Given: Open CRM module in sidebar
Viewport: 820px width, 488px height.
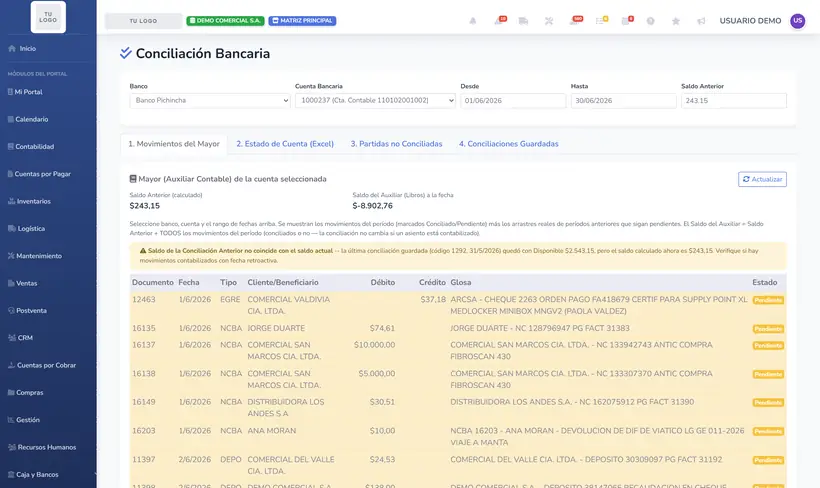Looking at the screenshot, I should pos(20,338).
